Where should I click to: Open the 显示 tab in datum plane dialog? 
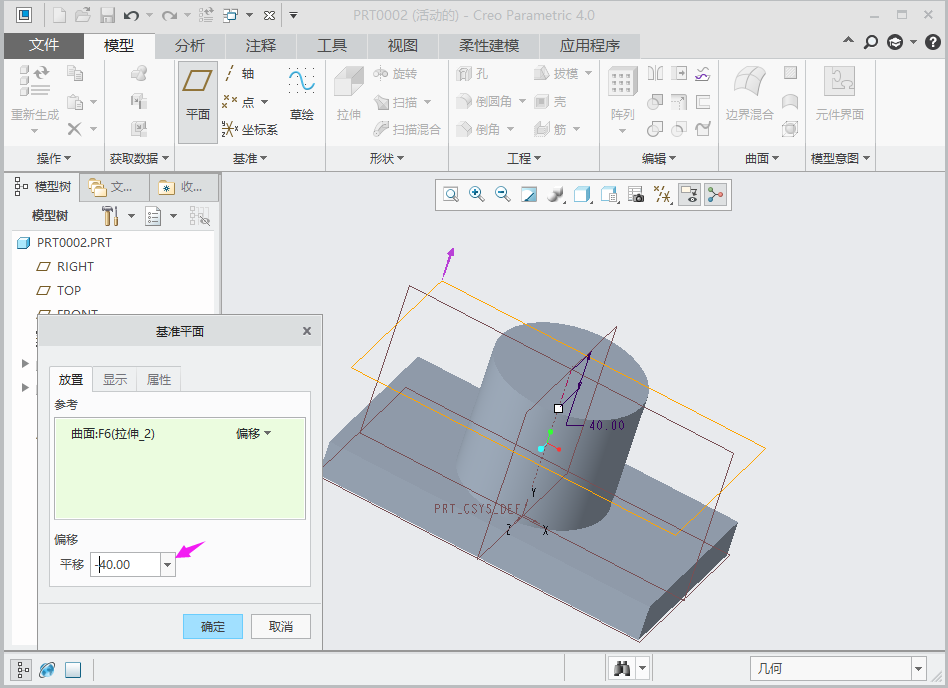click(115, 380)
